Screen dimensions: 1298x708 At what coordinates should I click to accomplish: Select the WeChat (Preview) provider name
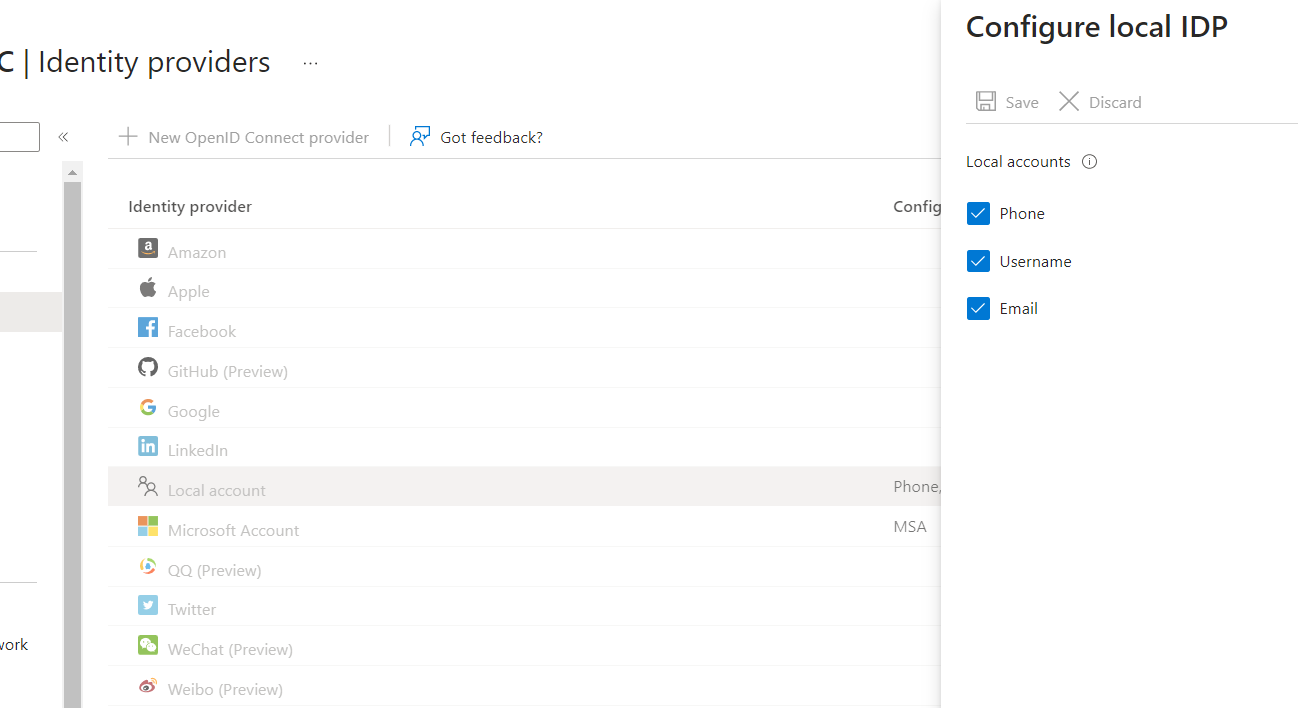(230, 649)
